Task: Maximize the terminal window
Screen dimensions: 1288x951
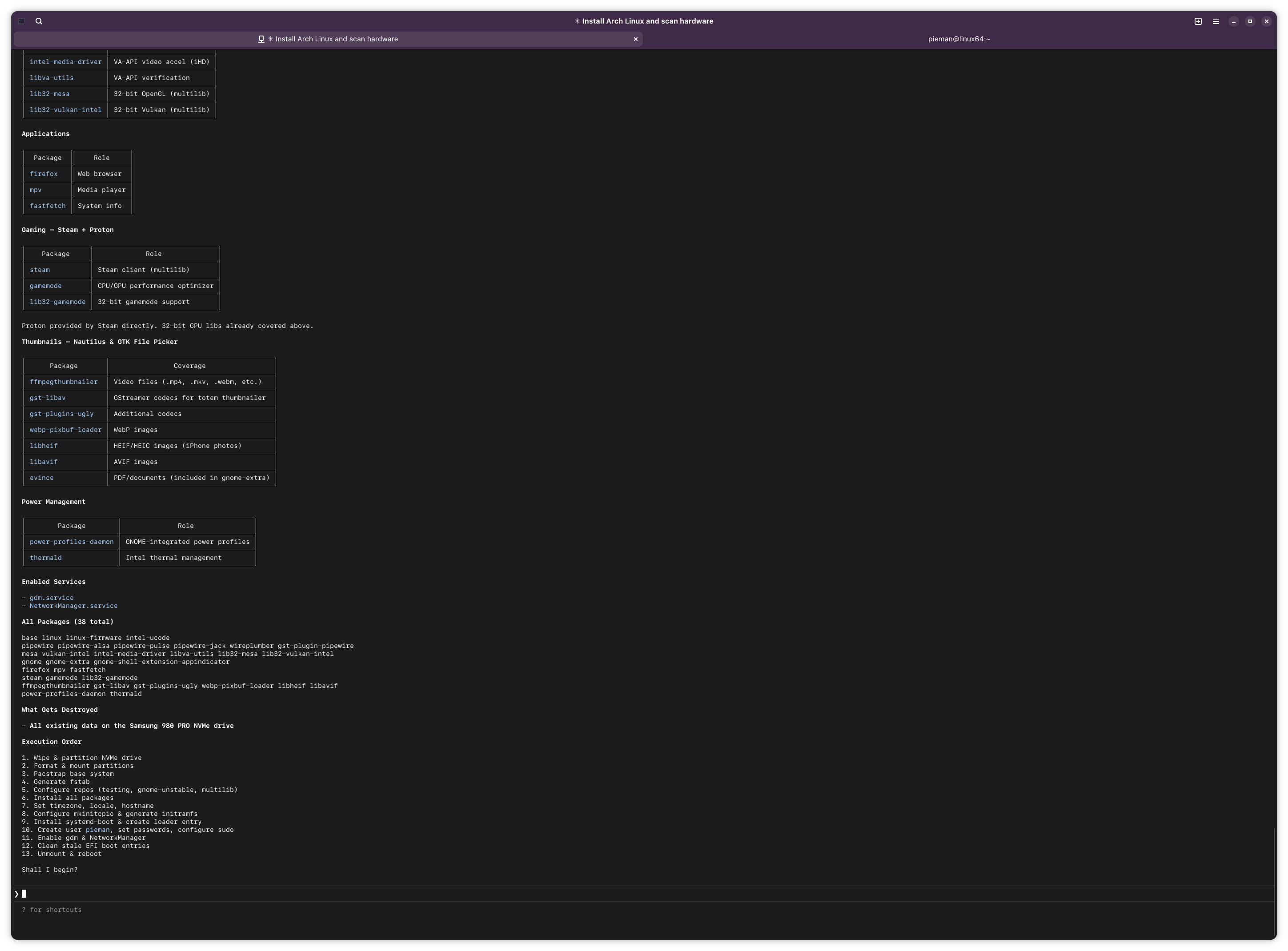Action: [1249, 21]
